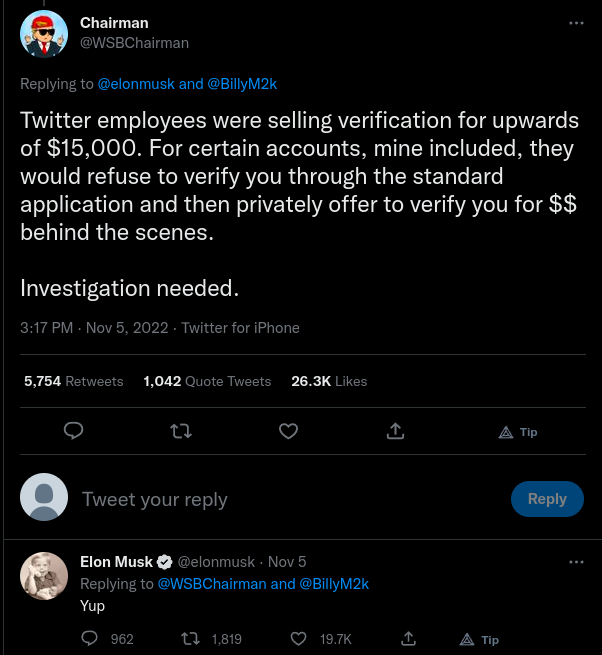602x655 pixels.
Task: Open the @elonmusk mention link in replying-to line
Action: (x=136, y=84)
